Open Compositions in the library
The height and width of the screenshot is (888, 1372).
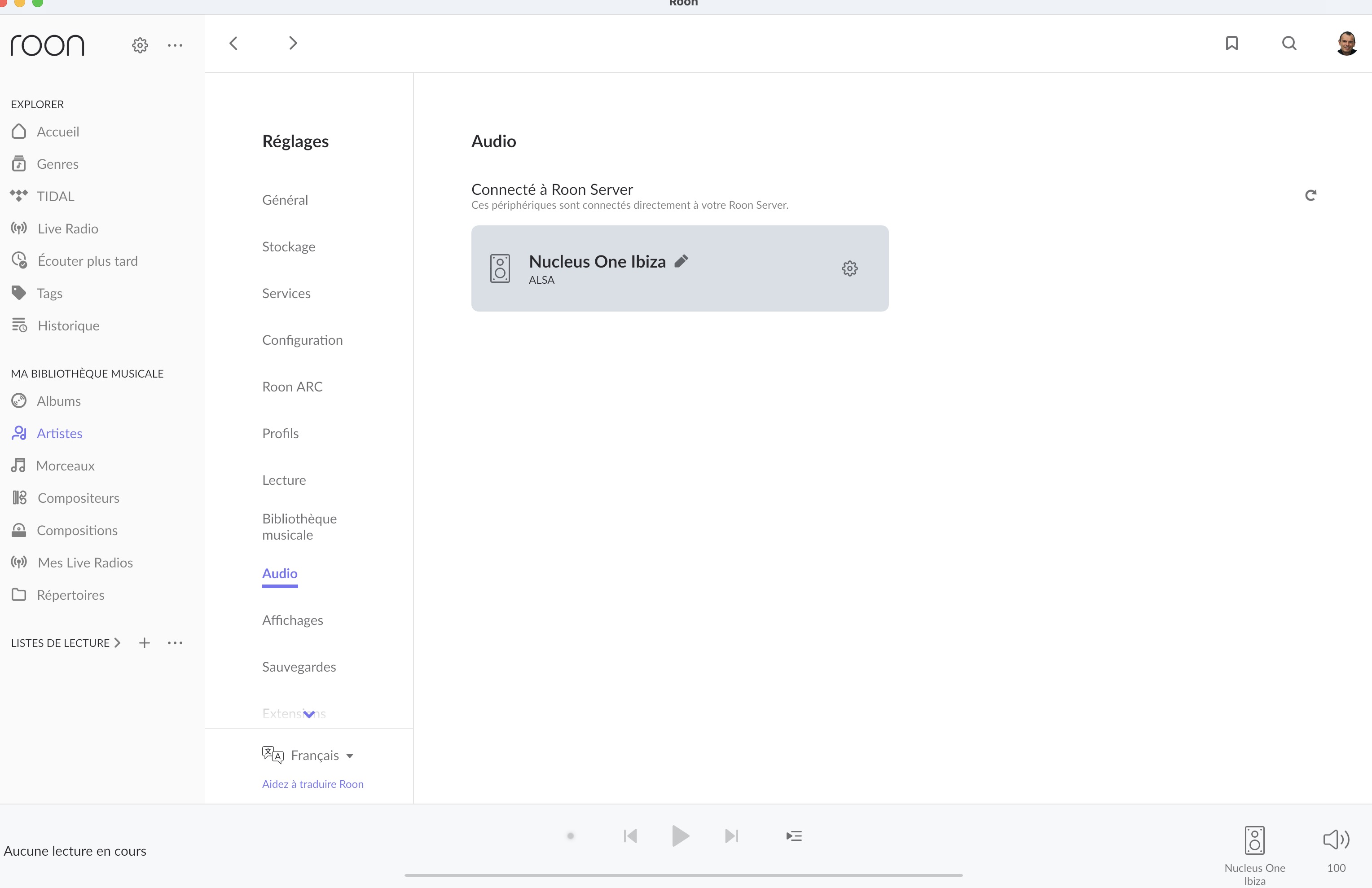click(x=65, y=530)
